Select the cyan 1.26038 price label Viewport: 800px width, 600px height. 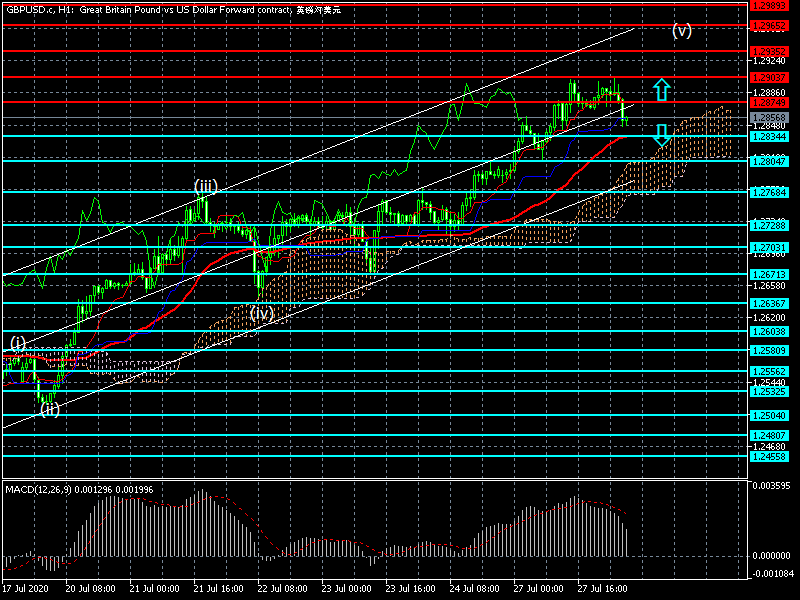(769, 332)
